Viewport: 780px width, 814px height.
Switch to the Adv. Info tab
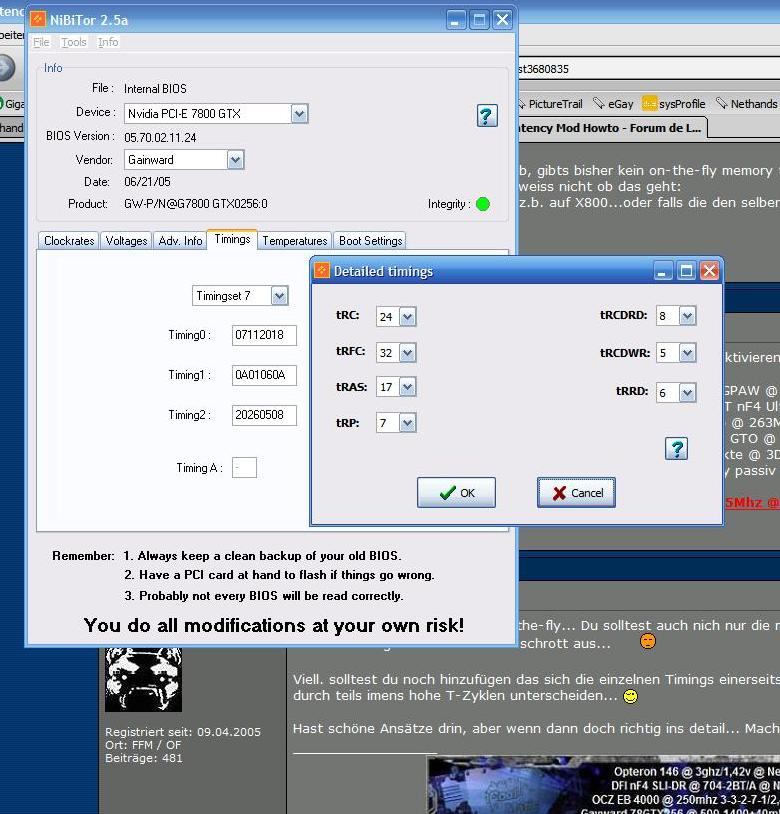click(180, 241)
